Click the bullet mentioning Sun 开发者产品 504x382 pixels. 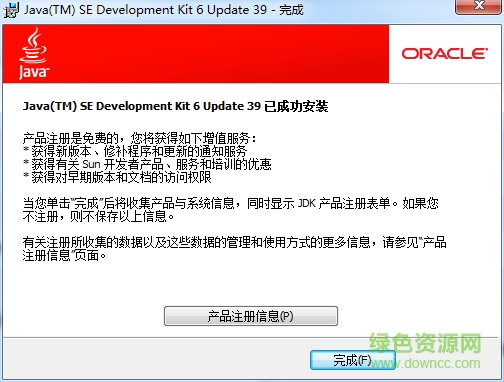coord(147,164)
